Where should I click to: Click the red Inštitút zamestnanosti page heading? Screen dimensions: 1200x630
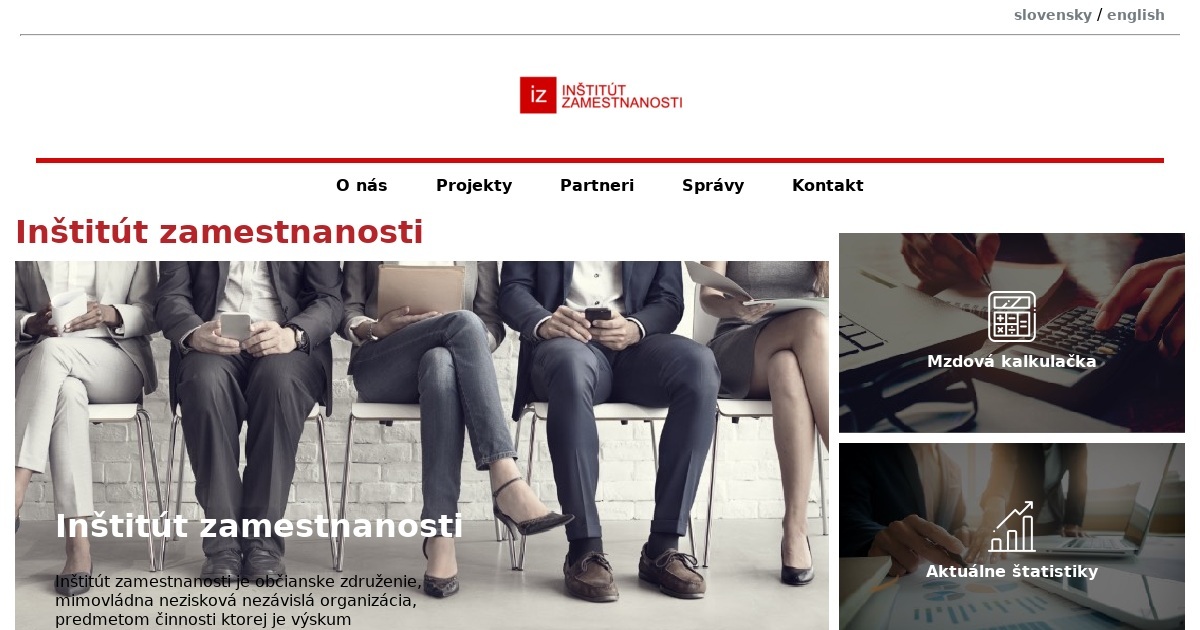pos(219,232)
